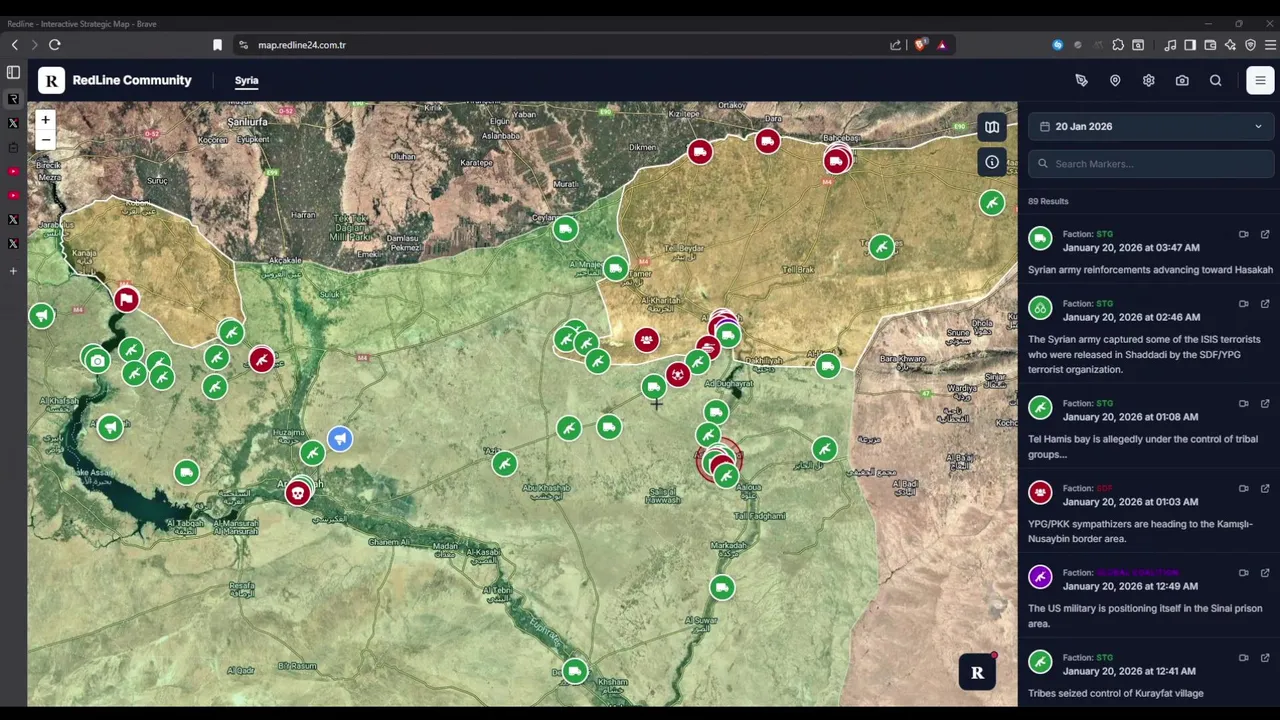
Task: Select 'The Syrian army captured some' entry
Action: (1144, 354)
